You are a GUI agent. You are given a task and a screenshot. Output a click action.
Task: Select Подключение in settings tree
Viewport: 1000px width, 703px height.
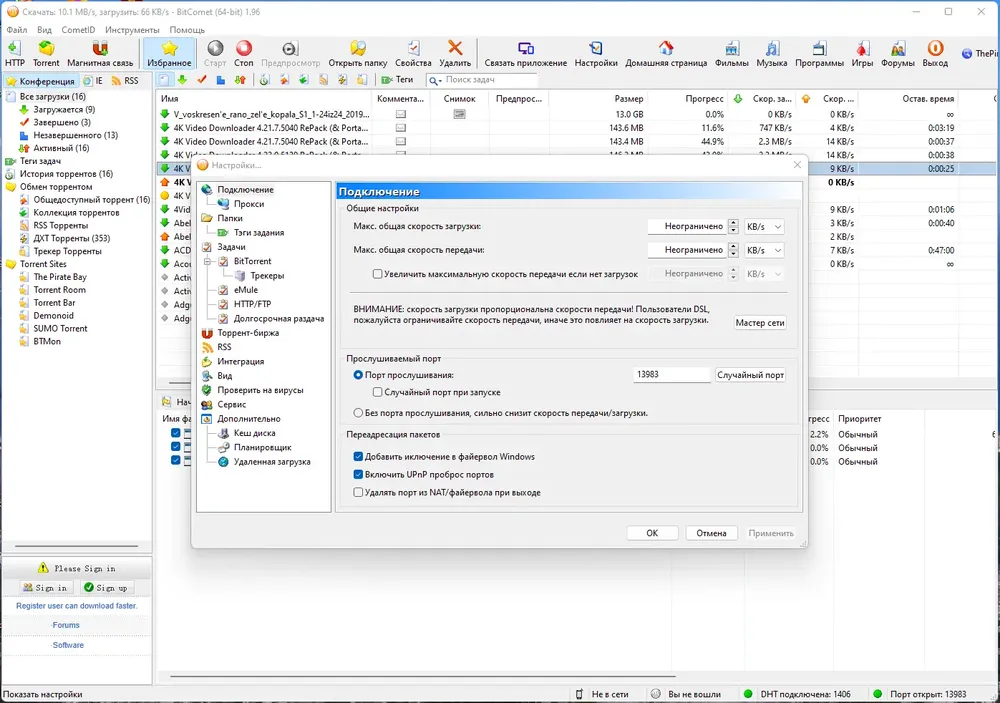click(x=245, y=189)
